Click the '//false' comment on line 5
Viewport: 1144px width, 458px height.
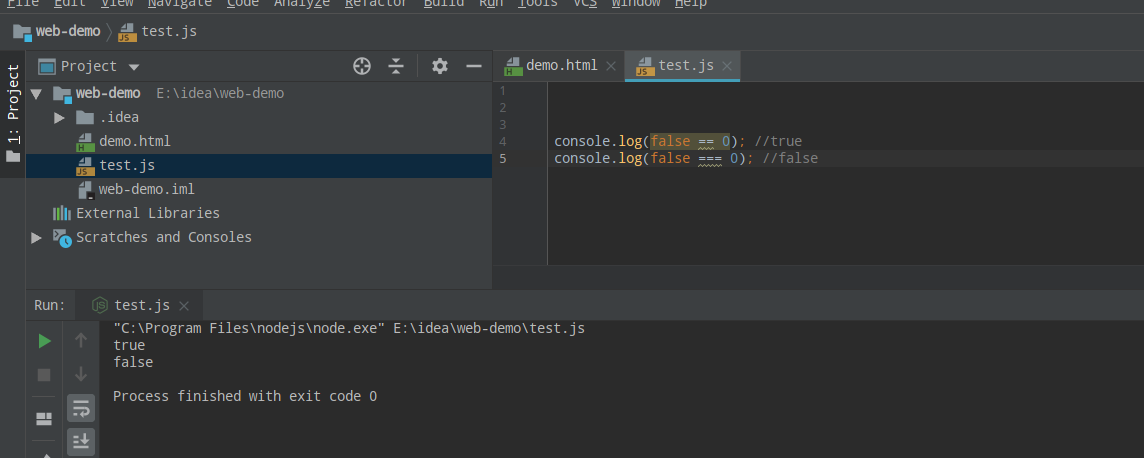[x=790, y=158]
